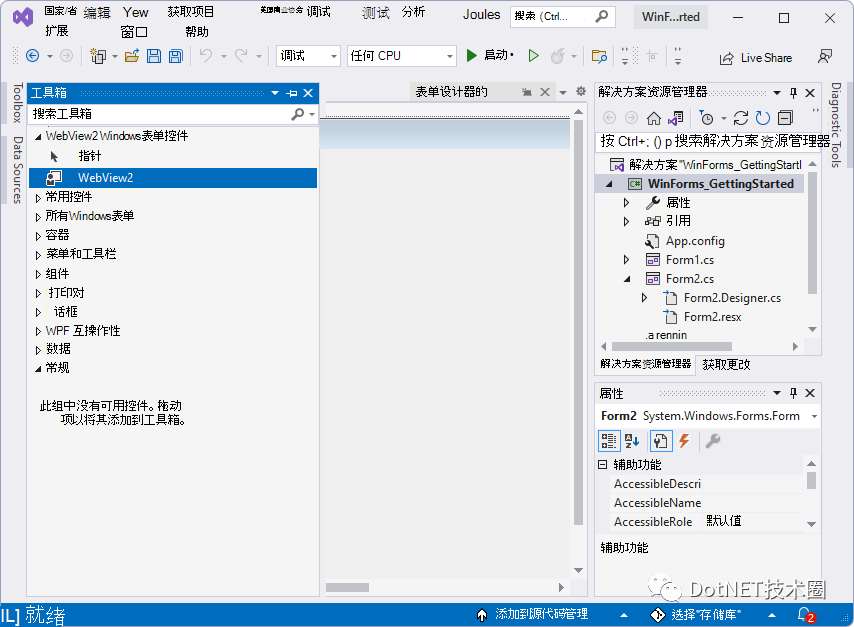
Task: Click the Solution Explorer refresh icon
Action: pos(763,118)
